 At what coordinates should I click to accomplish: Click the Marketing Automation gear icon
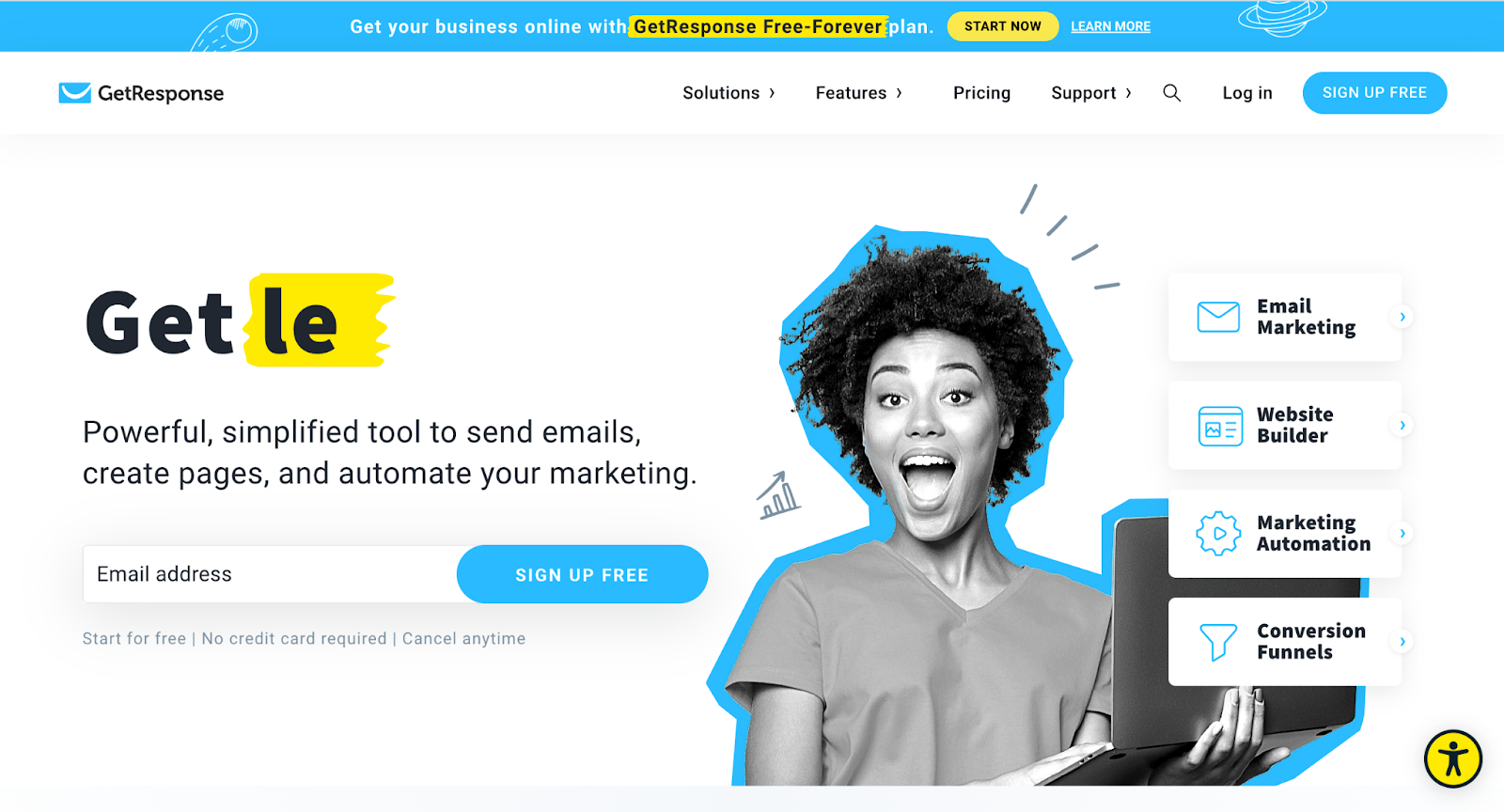point(1218,533)
